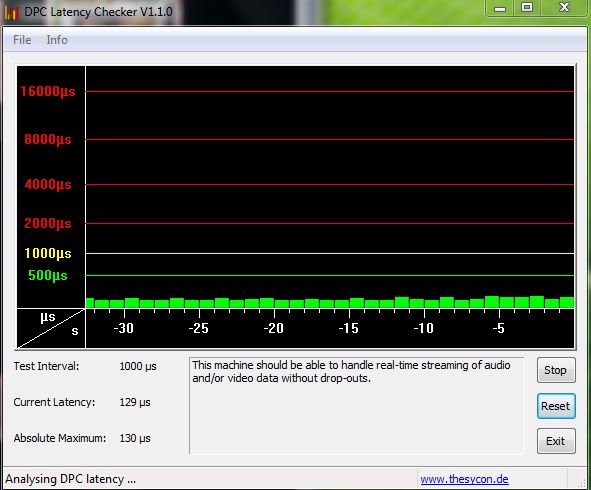Screen dimensions: 591x490
Task: Click the Current Latency 129 µs value
Action: pyautogui.click(x=135, y=402)
